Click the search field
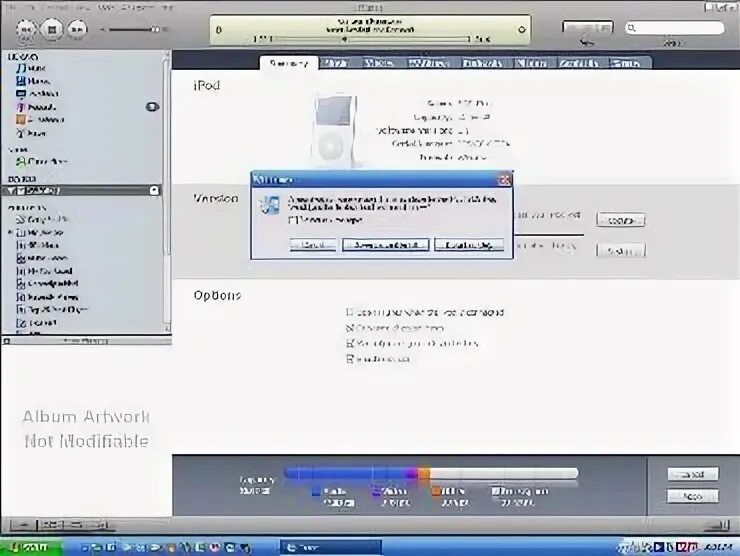 coord(675,28)
